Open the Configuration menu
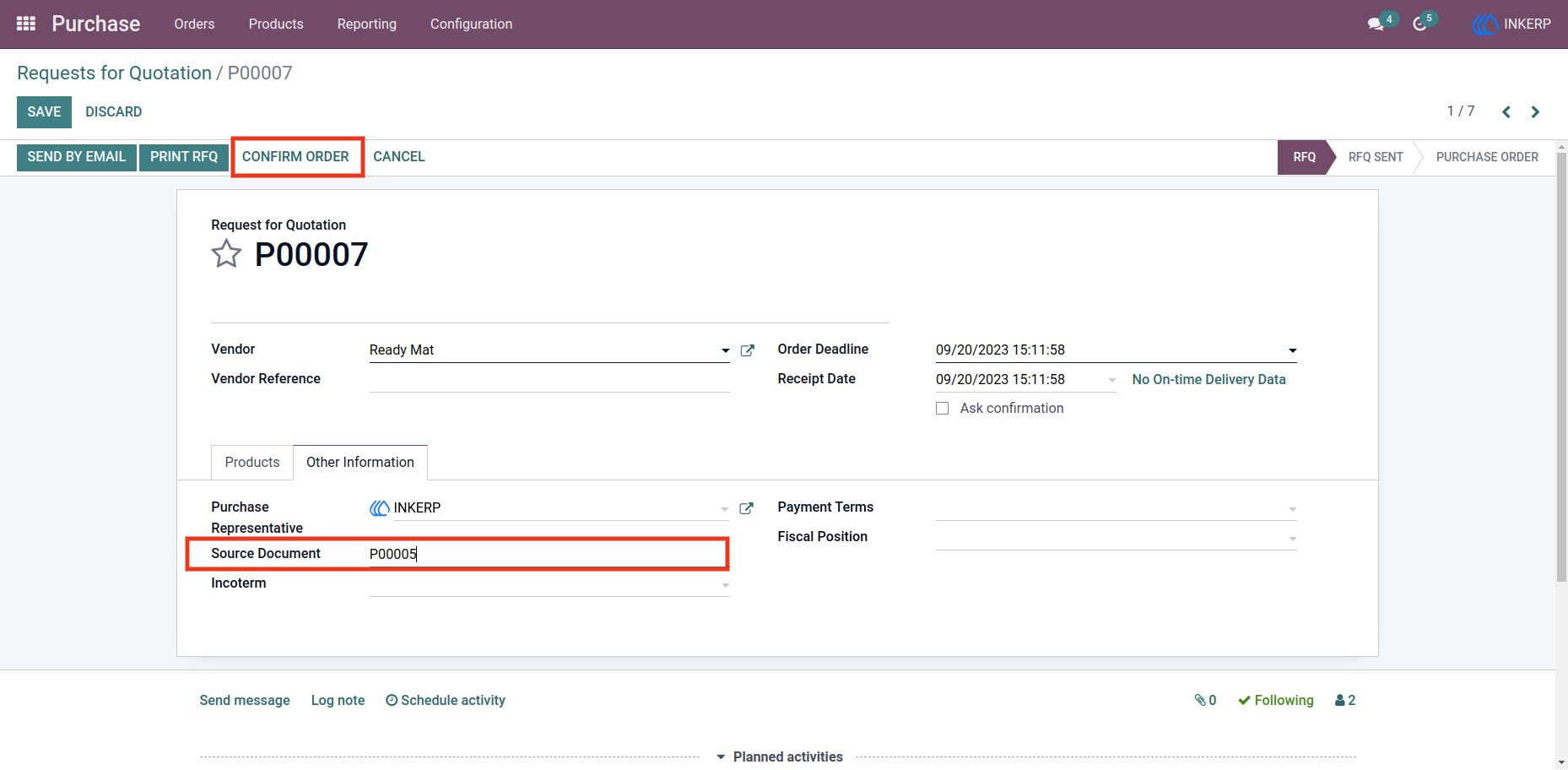The height and width of the screenshot is (770, 1568). click(471, 24)
